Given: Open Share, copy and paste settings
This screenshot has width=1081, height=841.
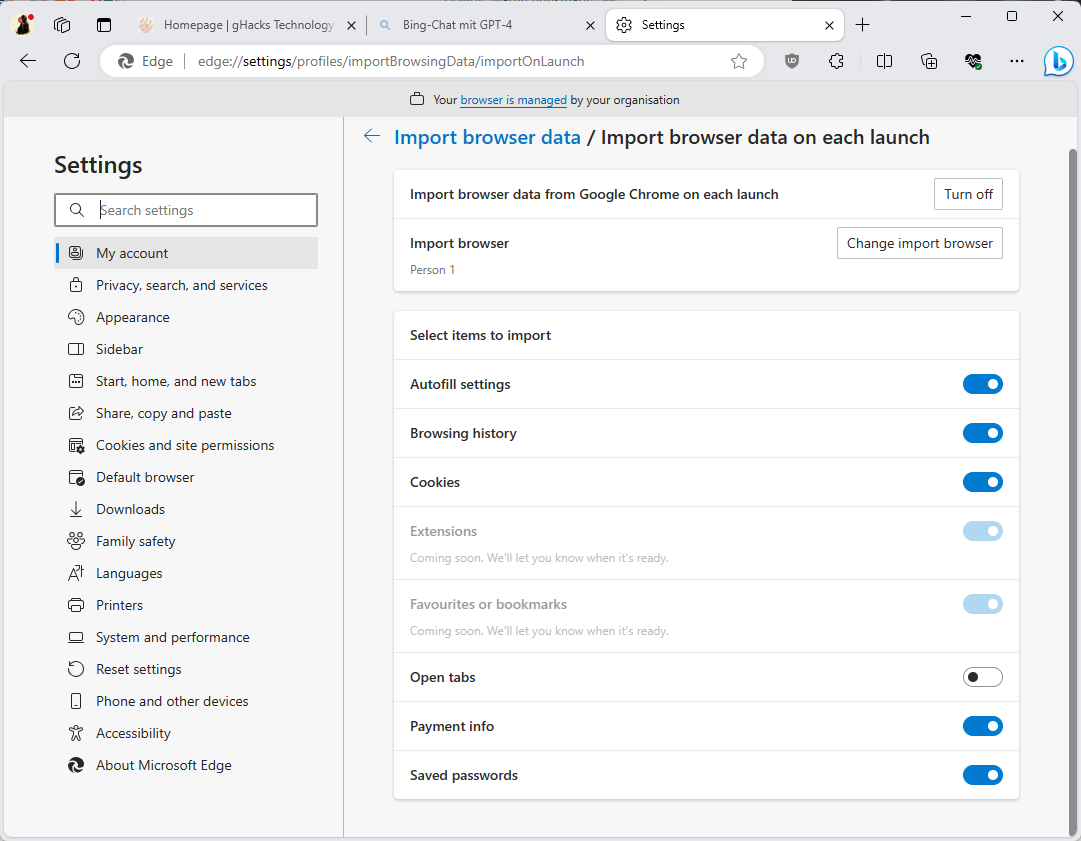Looking at the screenshot, I should click(186, 413).
